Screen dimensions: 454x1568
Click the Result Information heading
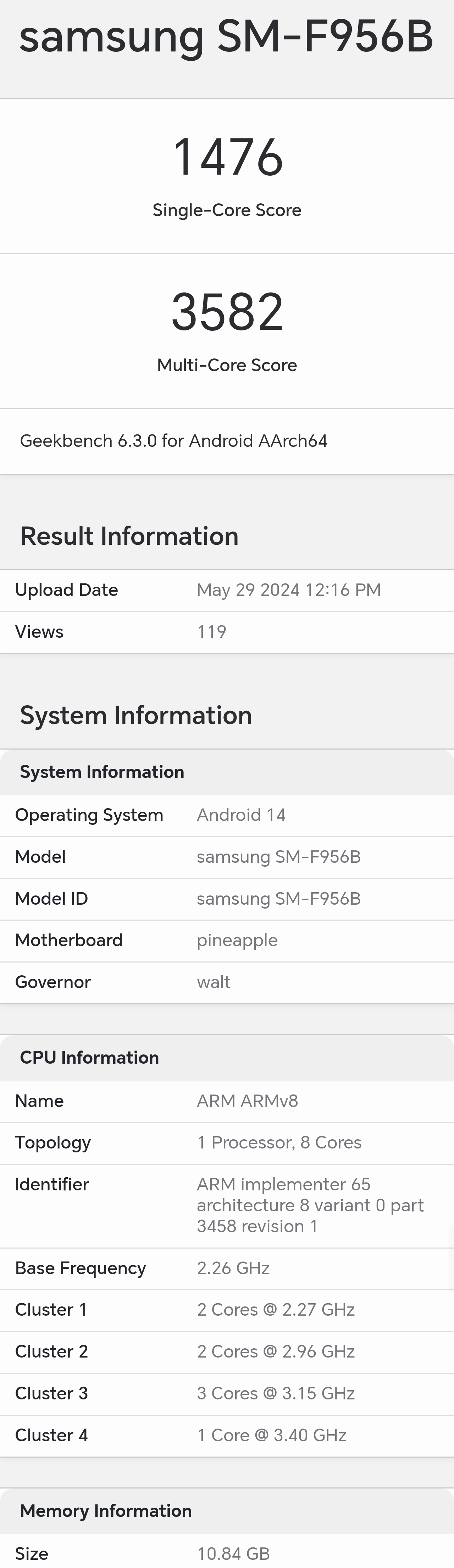129,536
